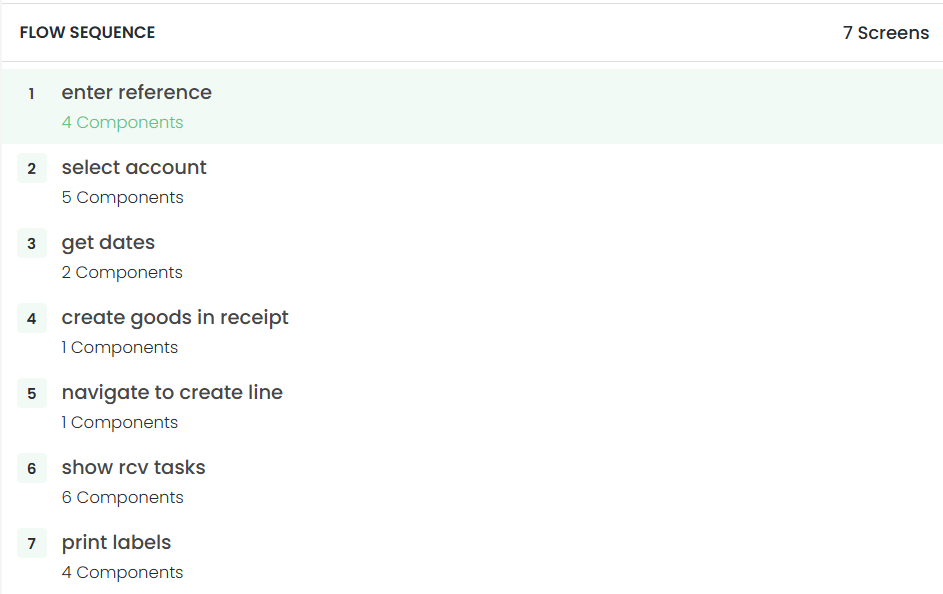Click step number 7 badge

32,544
